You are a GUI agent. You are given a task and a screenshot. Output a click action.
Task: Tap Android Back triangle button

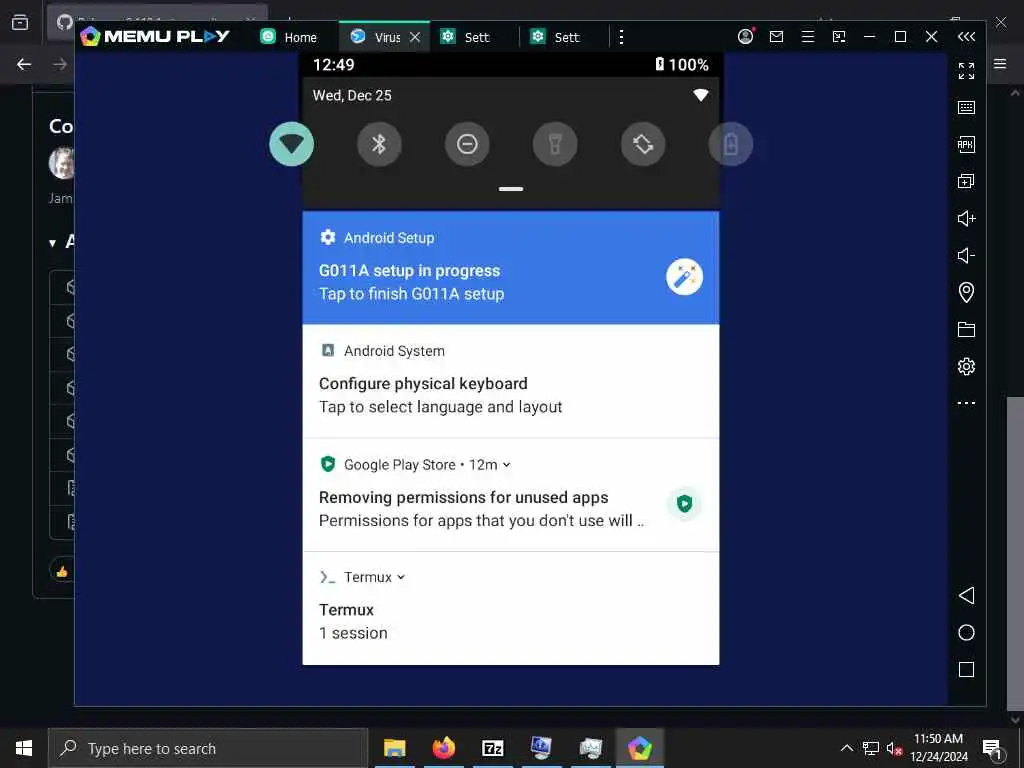(967, 595)
